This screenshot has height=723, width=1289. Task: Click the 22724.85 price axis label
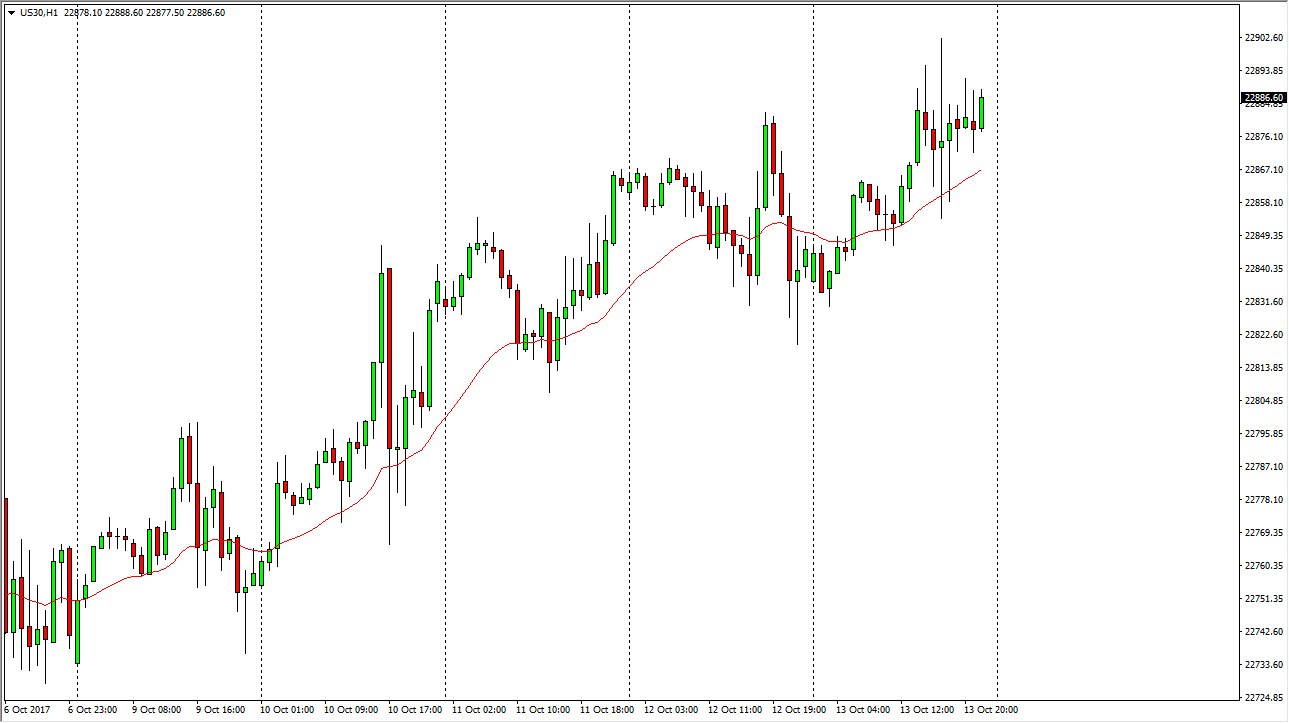click(x=1263, y=698)
